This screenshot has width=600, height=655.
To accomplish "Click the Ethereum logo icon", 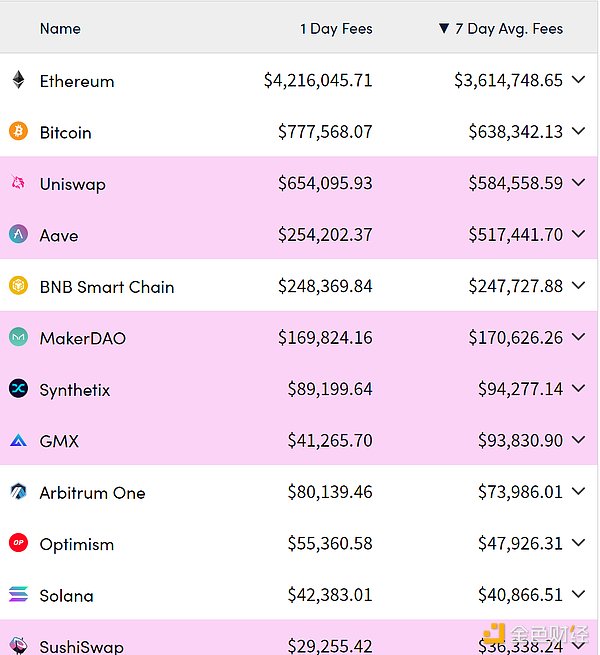I will click(18, 80).
